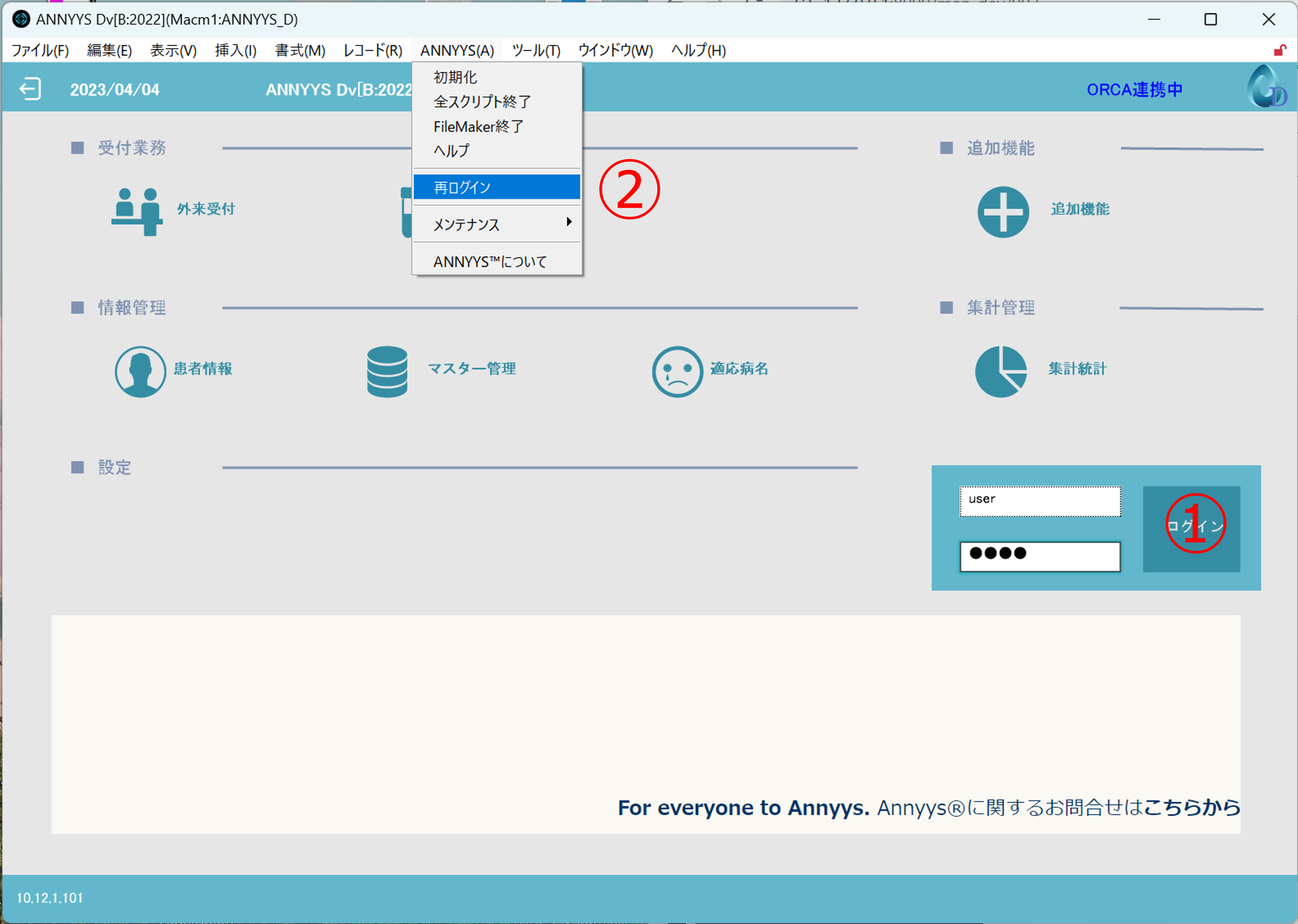Image resolution: width=1298 pixels, height=924 pixels.
Task: Click the app icon in the title bar
Action: pyautogui.click(x=21, y=19)
